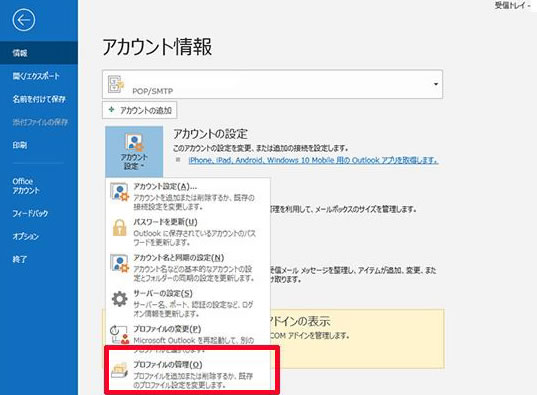Click the POP/SMTP account icon
The image size is (537, 395).
coord(116,84)
